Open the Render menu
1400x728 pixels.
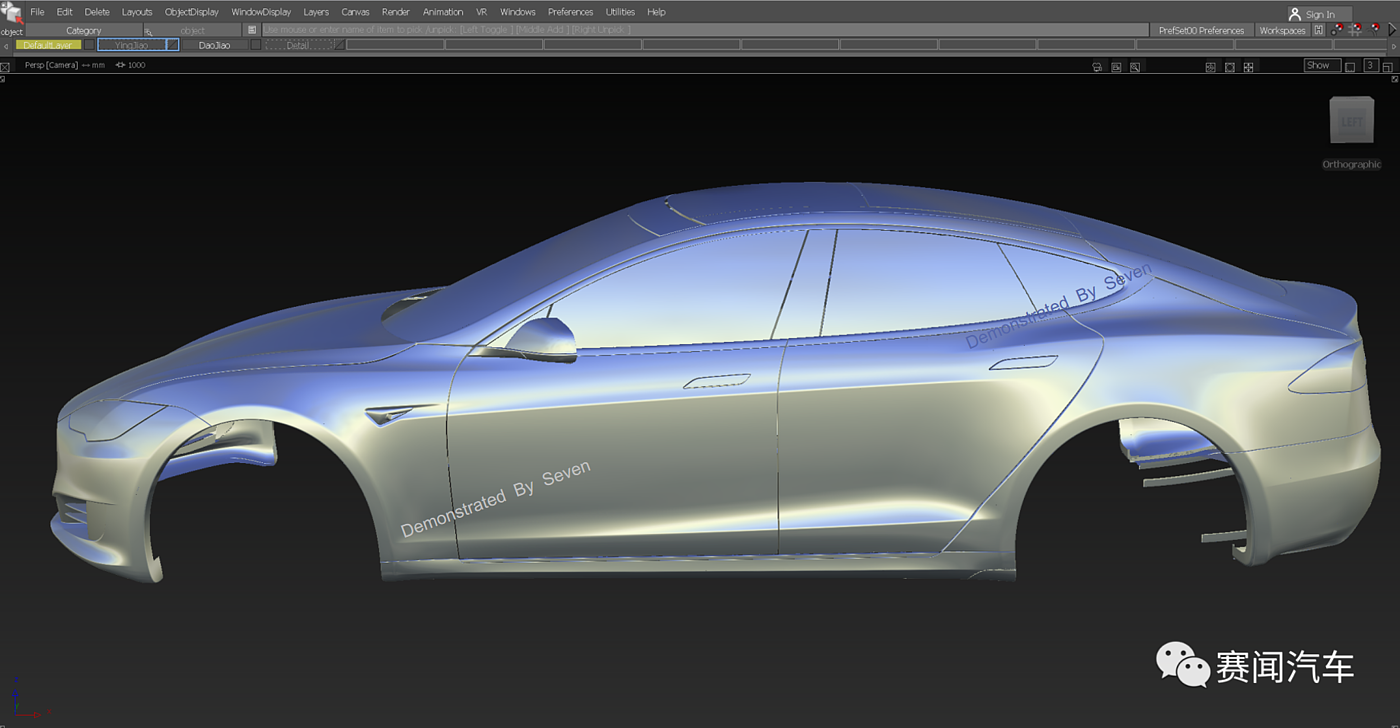pyautogui.click(x=395, y=12)
